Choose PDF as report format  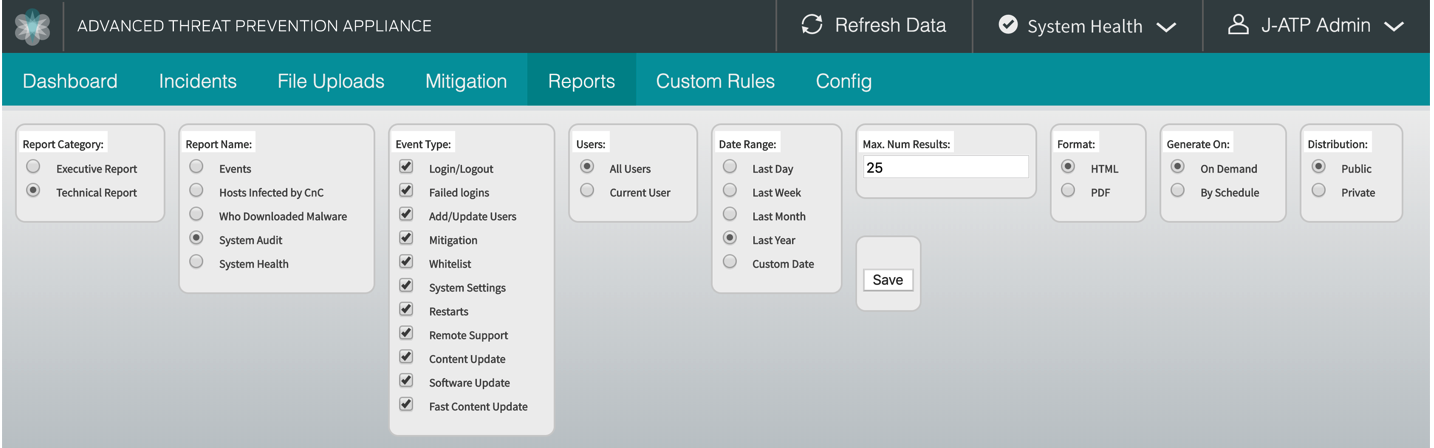[1068, 191]
